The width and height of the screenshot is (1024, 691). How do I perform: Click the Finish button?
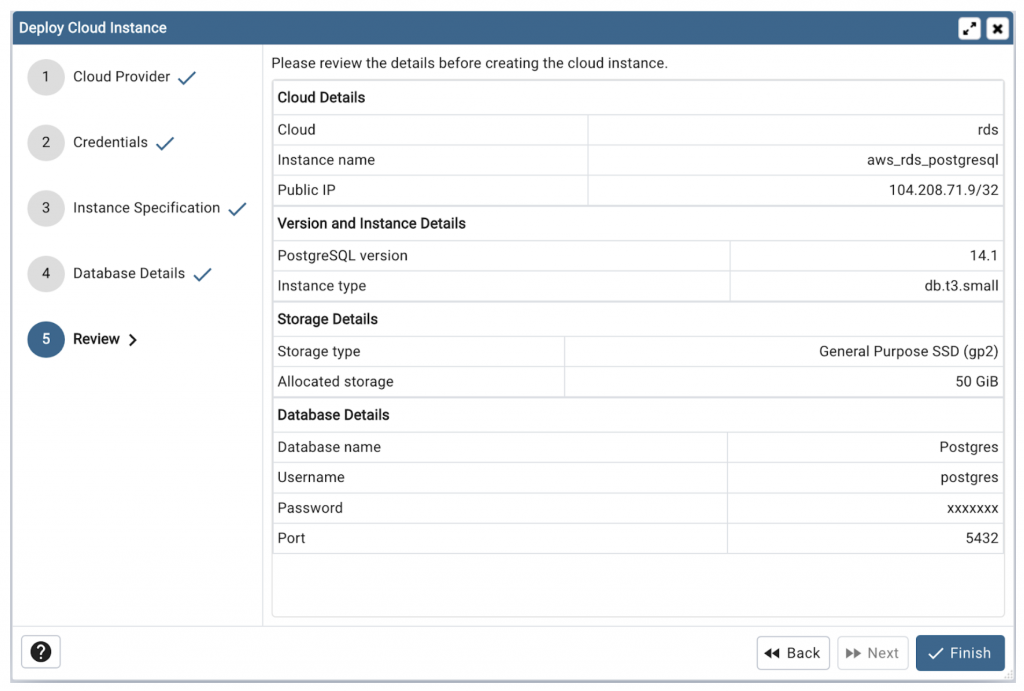click(960, 653)
